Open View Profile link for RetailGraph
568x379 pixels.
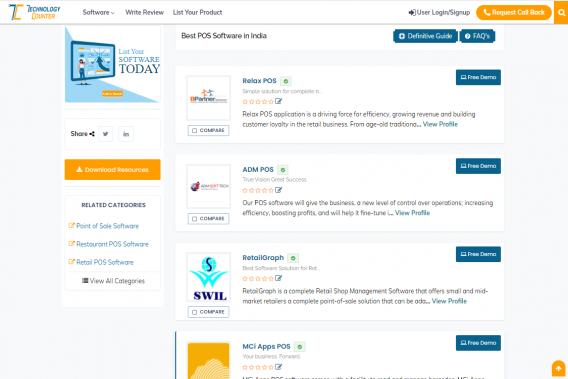coord(449,301)
